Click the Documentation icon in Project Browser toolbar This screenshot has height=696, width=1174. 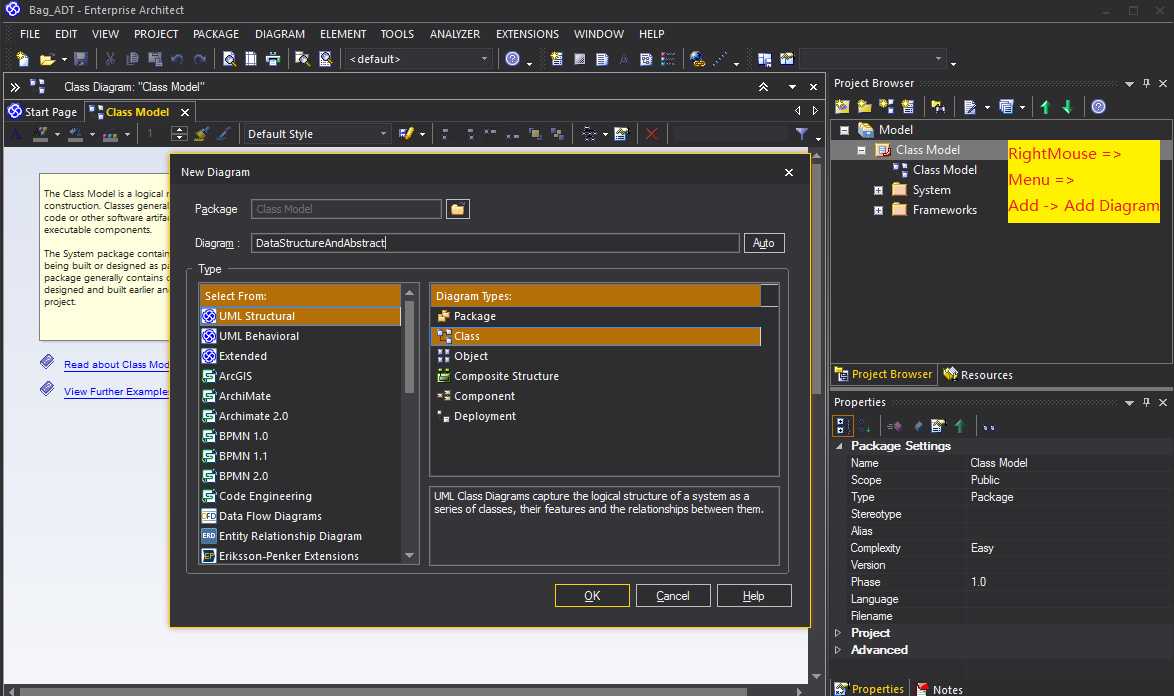click(x=970, y=107)
